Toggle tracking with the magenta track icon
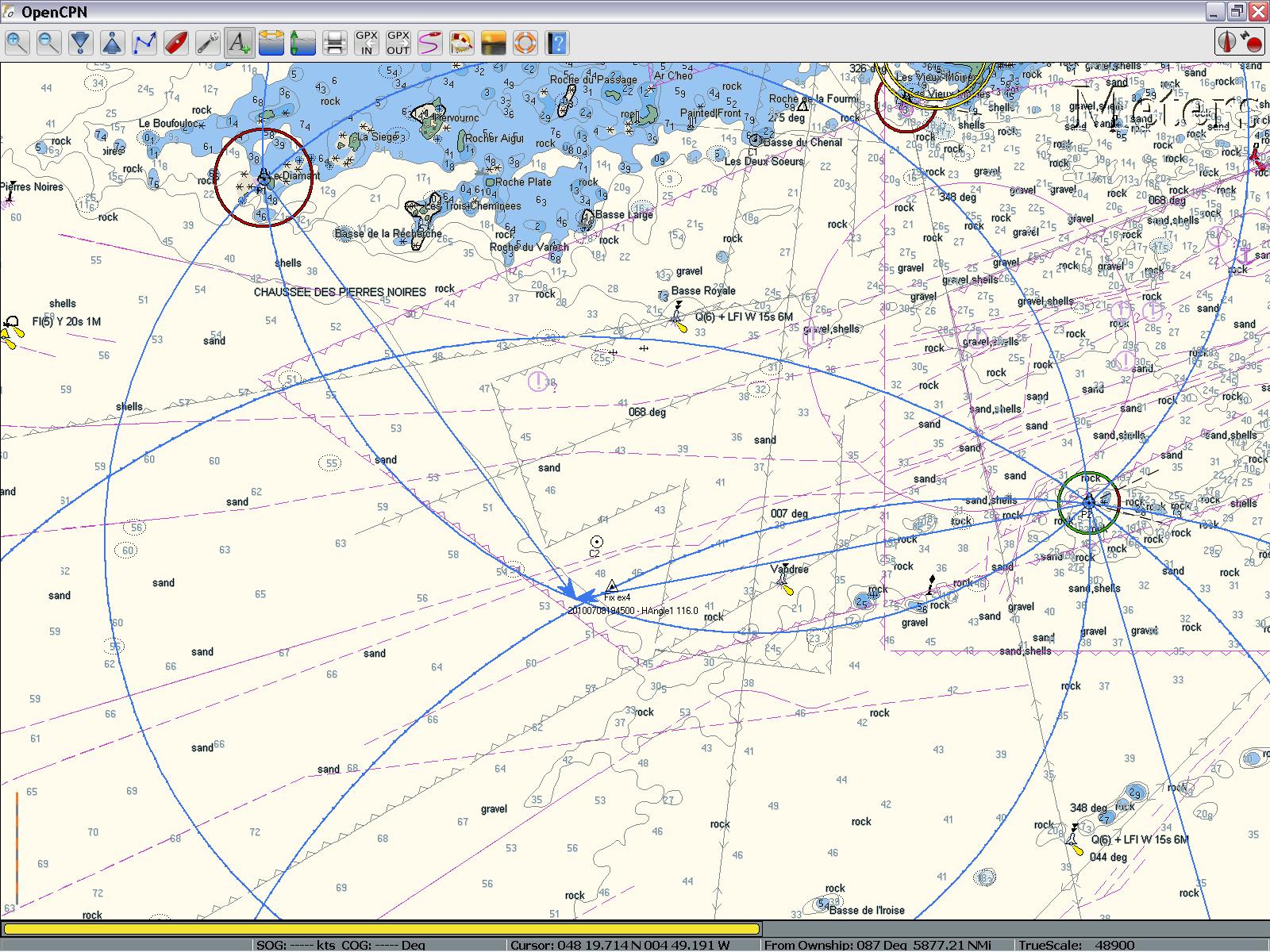The height and width of the screenshot is (952, 1270). click(x=429, y=43)
